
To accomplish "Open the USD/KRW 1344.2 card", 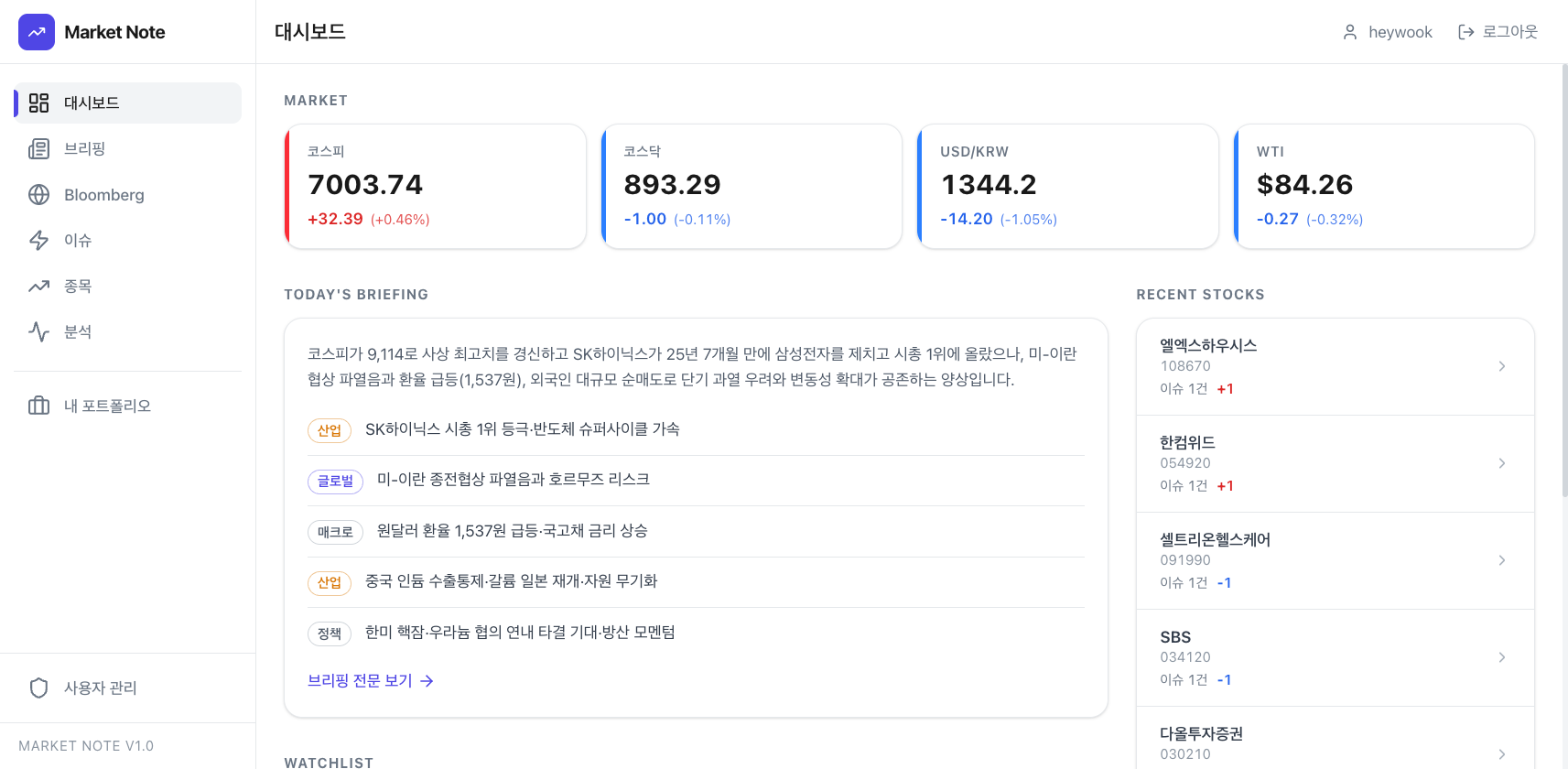I will point(1067,186).
